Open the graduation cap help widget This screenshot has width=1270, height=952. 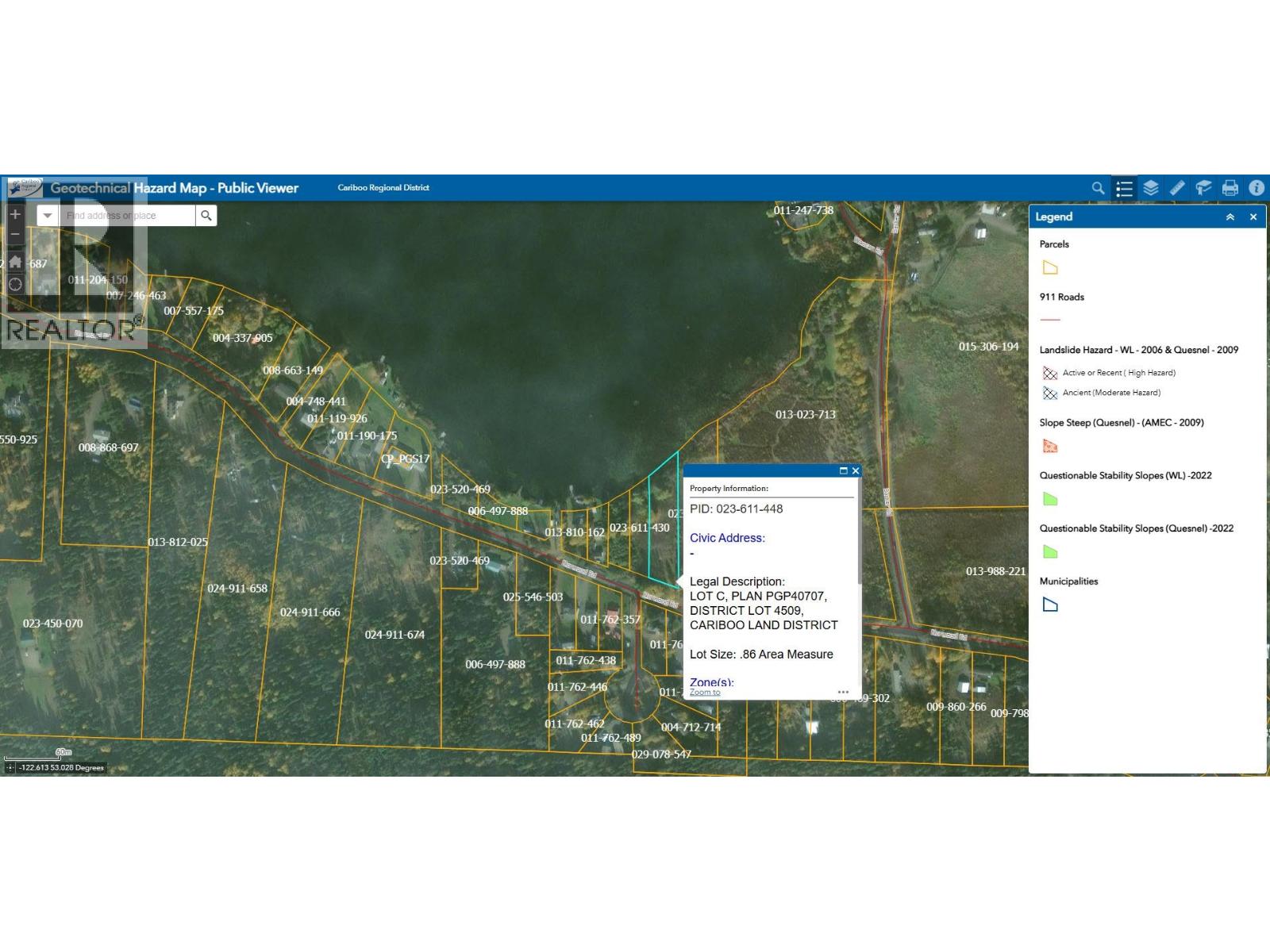[1203, 188]
